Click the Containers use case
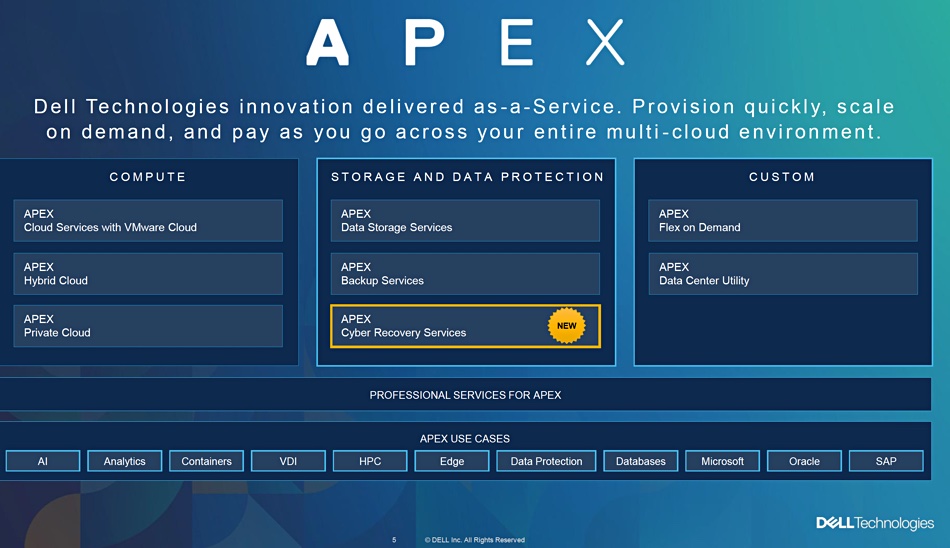 coord(206,461)
